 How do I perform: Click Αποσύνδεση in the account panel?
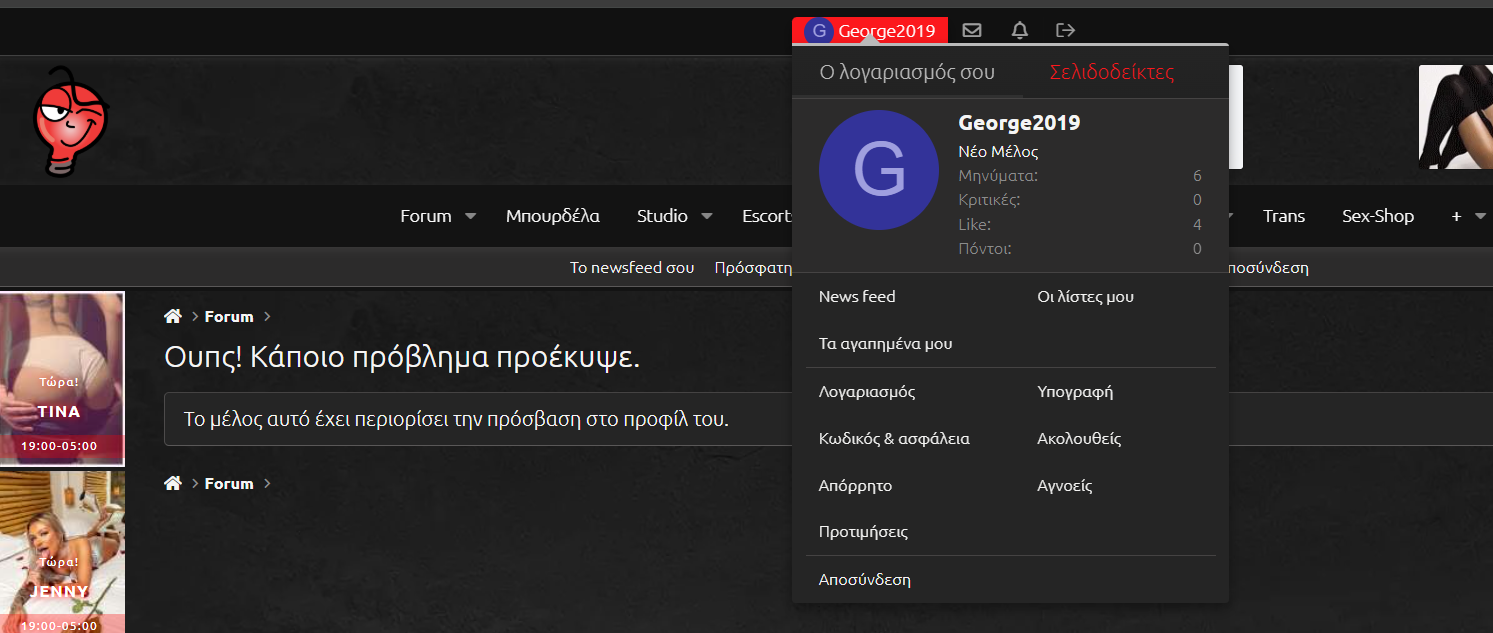click(x=864, y=579)
